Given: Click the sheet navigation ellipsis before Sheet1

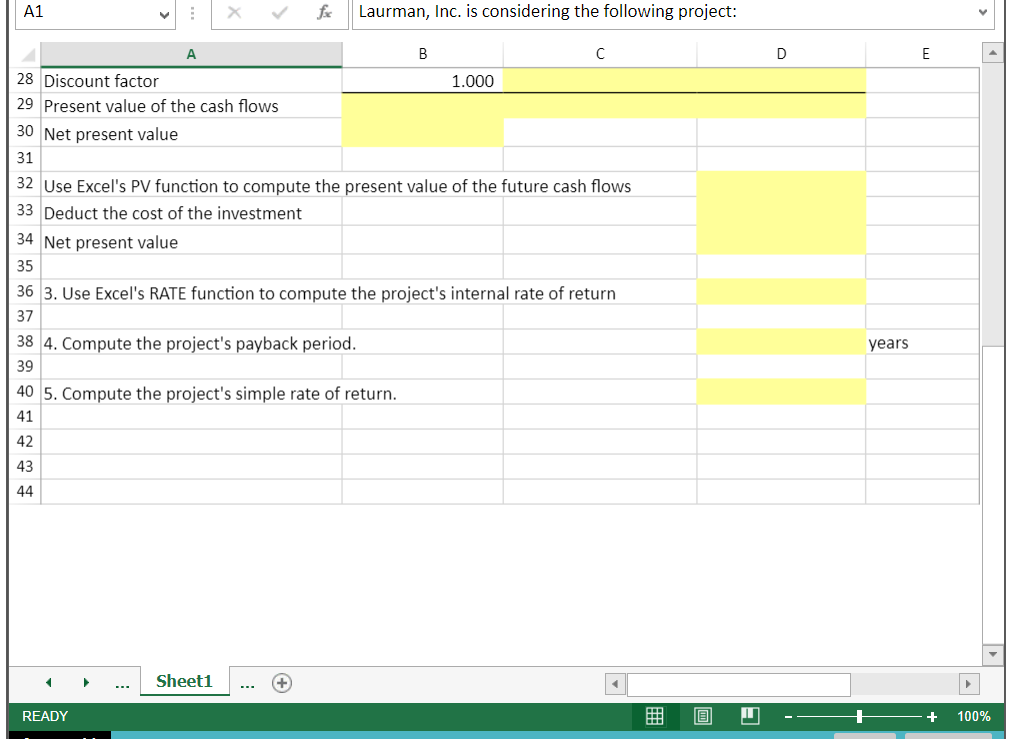Looking at the screenshot, I should [x=122, y=682].
